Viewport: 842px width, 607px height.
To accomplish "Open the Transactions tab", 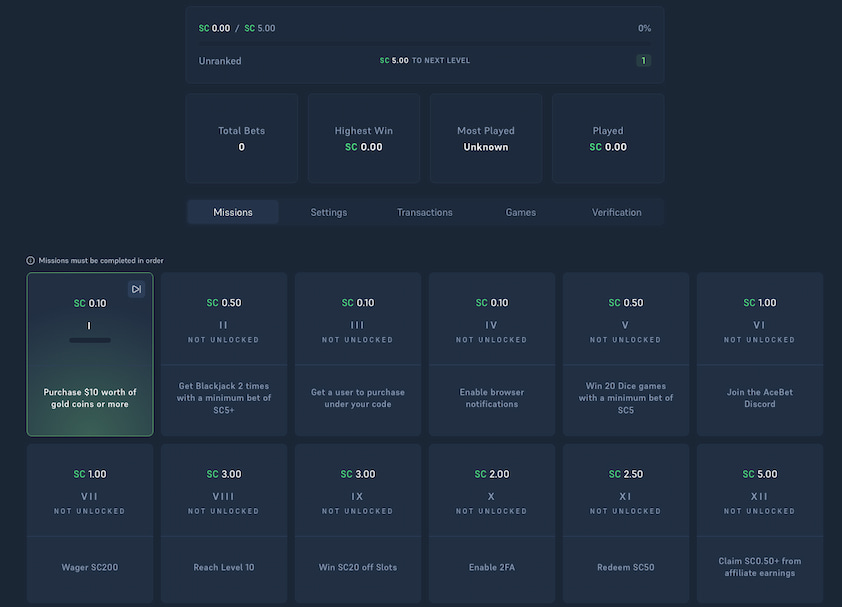I will coord(424,212).
